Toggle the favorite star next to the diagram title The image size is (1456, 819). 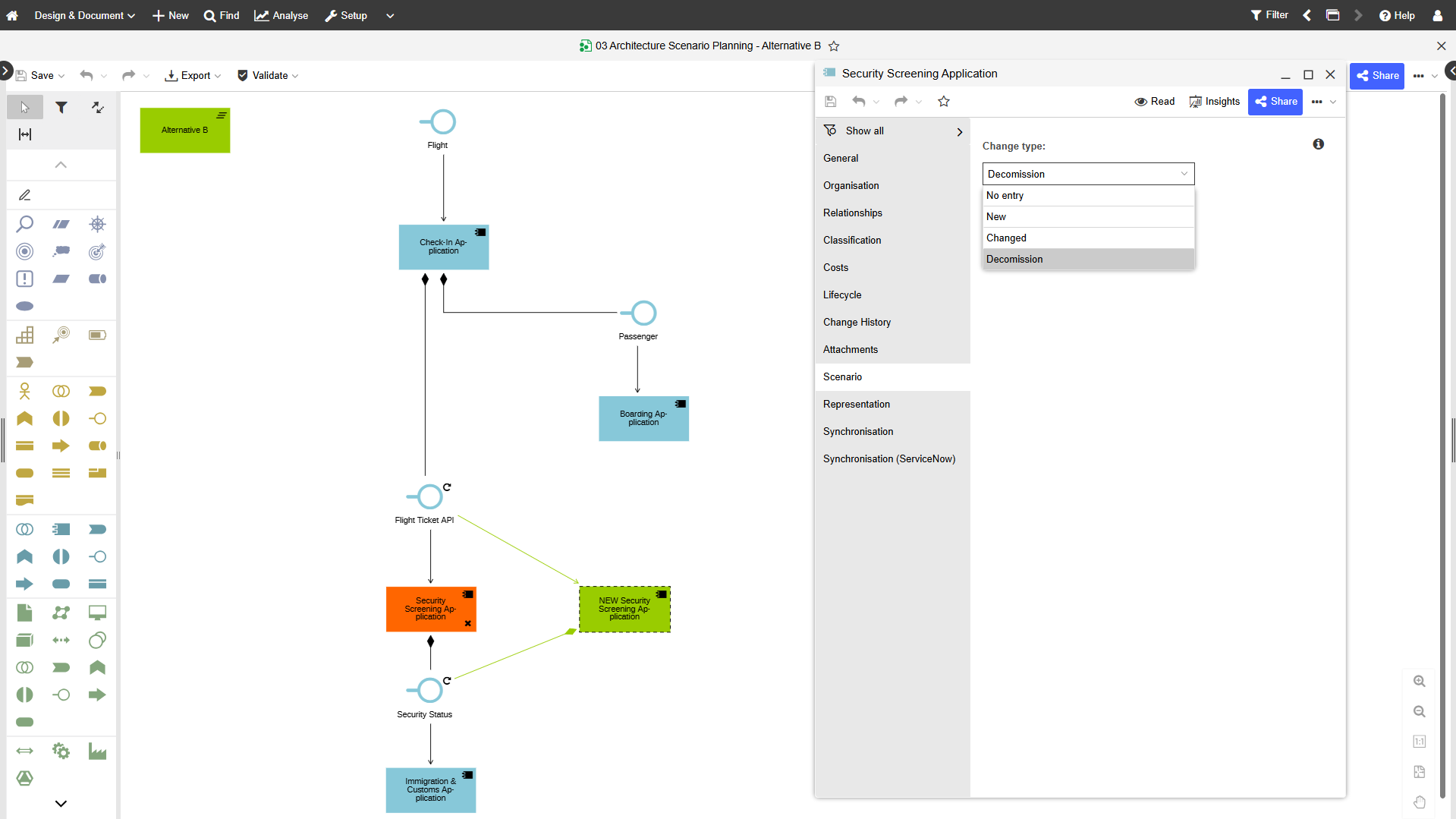click(834, 46)
